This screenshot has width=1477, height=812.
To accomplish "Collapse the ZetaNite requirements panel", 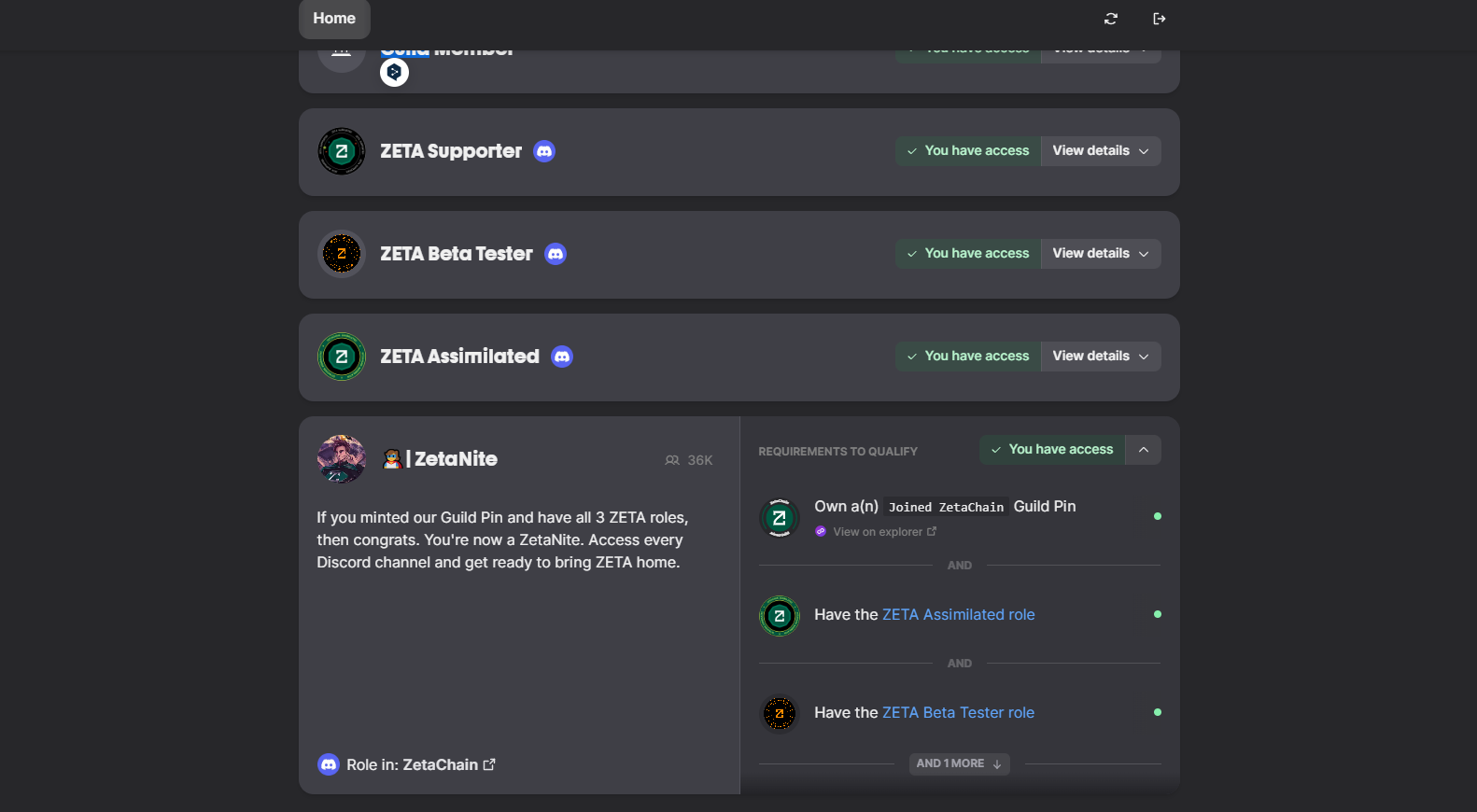I will (1144, 450).
